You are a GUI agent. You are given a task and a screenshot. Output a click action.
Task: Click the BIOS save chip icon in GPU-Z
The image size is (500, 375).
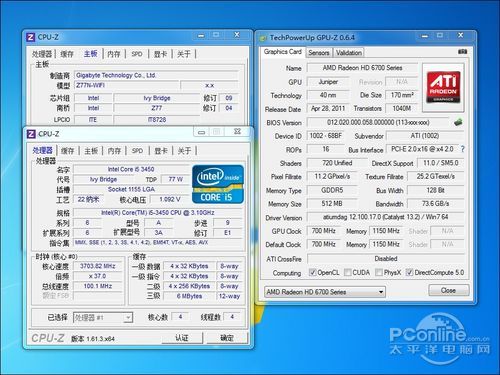click(458, 122)
